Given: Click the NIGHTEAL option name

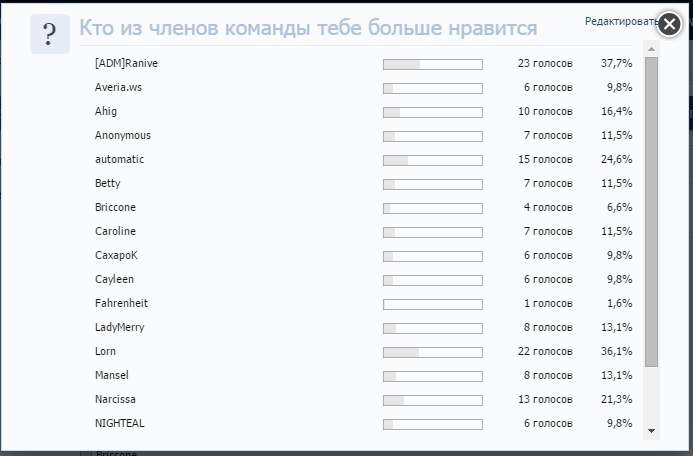Looking at the screenshot, I should [x=119, y=424].
